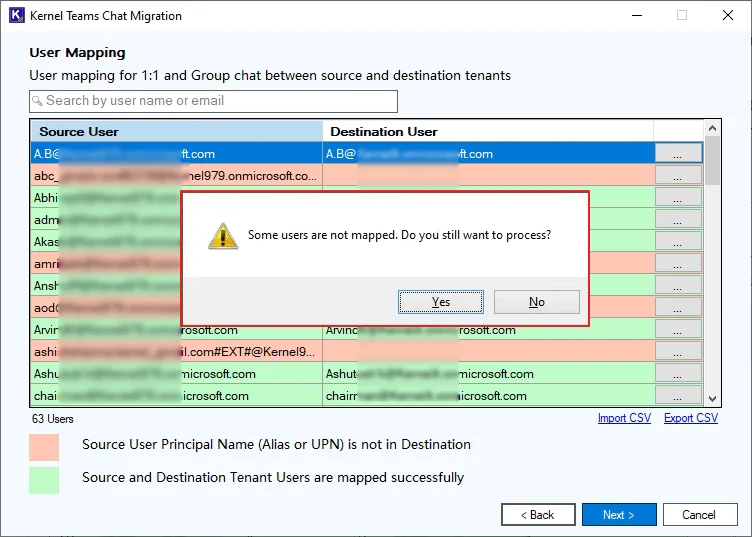Click the scrollbar up arrow

click(x=712, y=128)
